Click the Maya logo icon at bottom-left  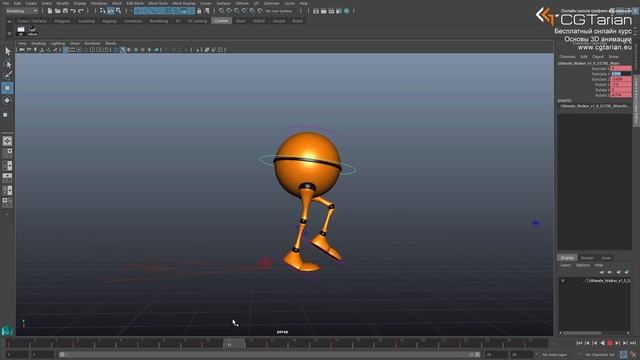[x=7, y=331]
